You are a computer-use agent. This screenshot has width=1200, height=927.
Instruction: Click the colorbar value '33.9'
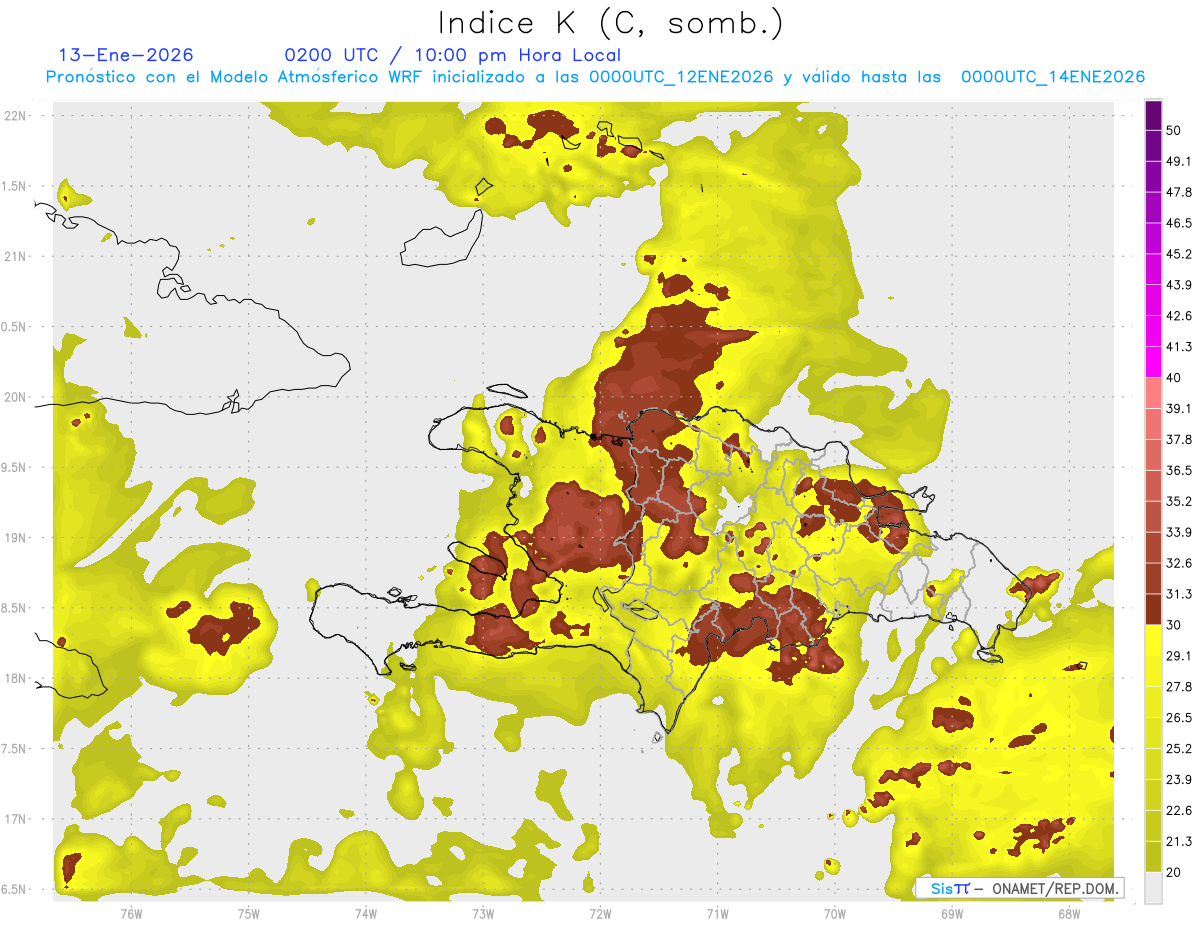[1179, 532]
